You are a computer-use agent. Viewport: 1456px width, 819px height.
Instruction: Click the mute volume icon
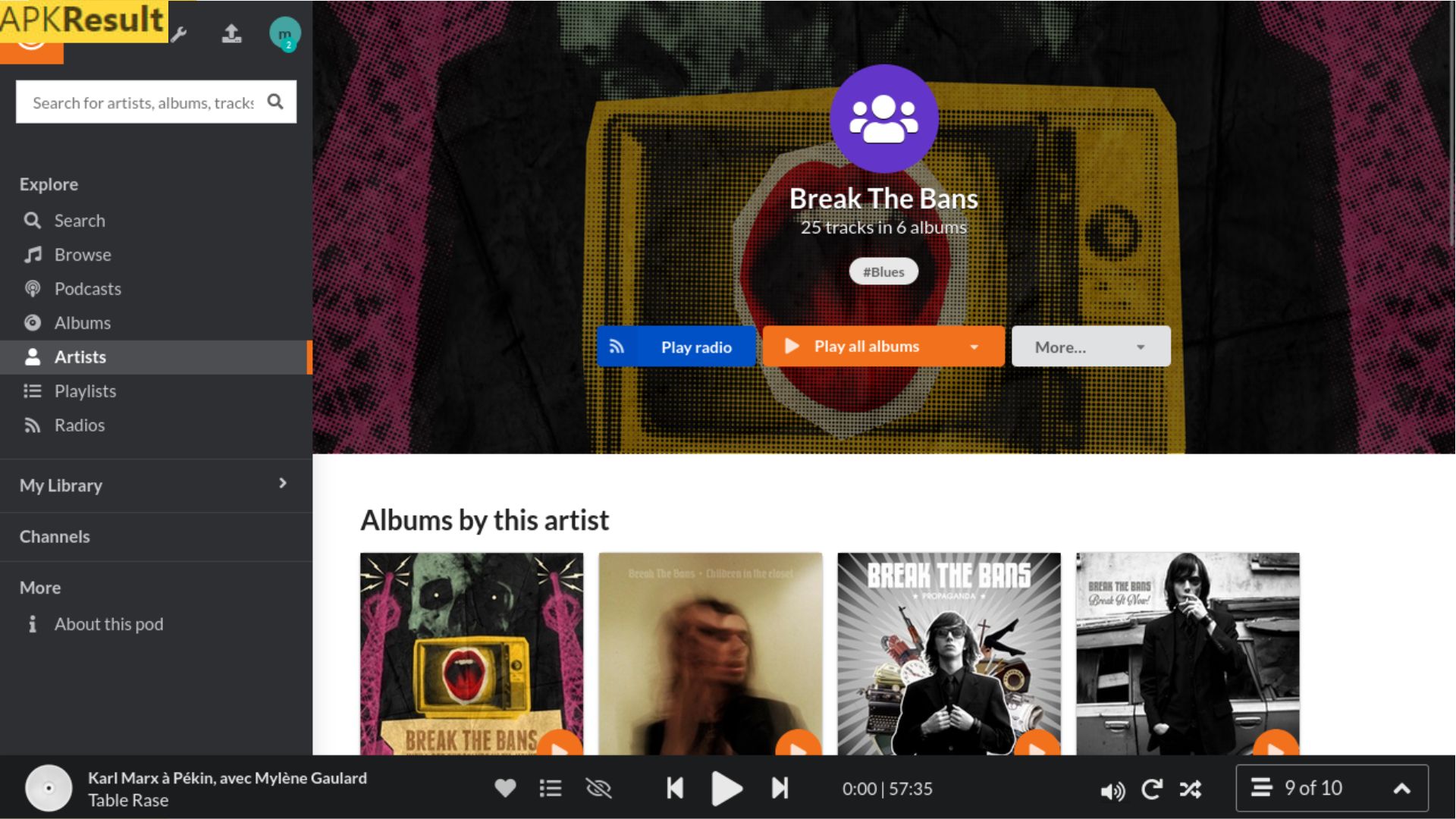pos(1111,789)
